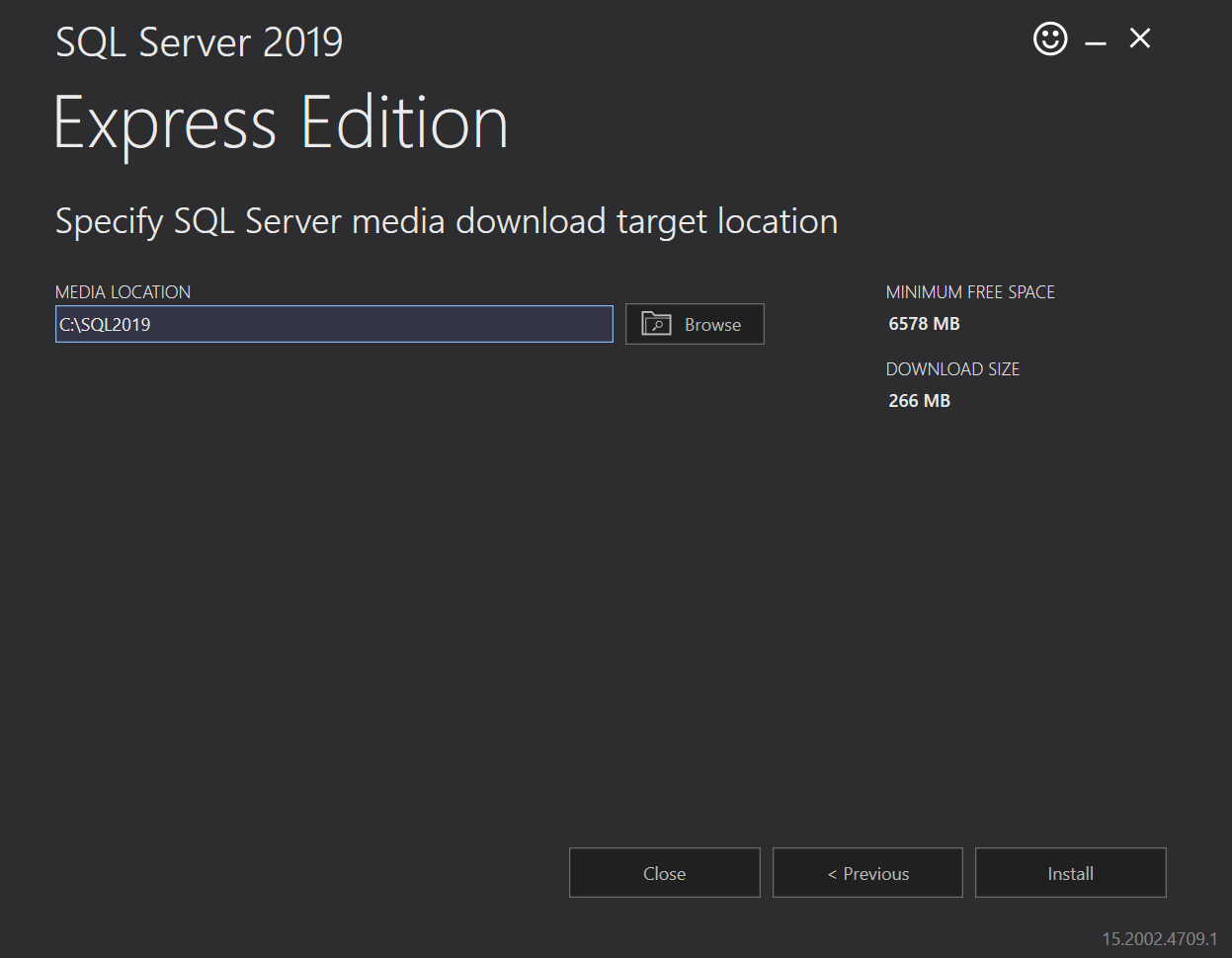1232x958 pixels.
Task: Open the smiley face feedback icon
Action: click(1050, 40)
